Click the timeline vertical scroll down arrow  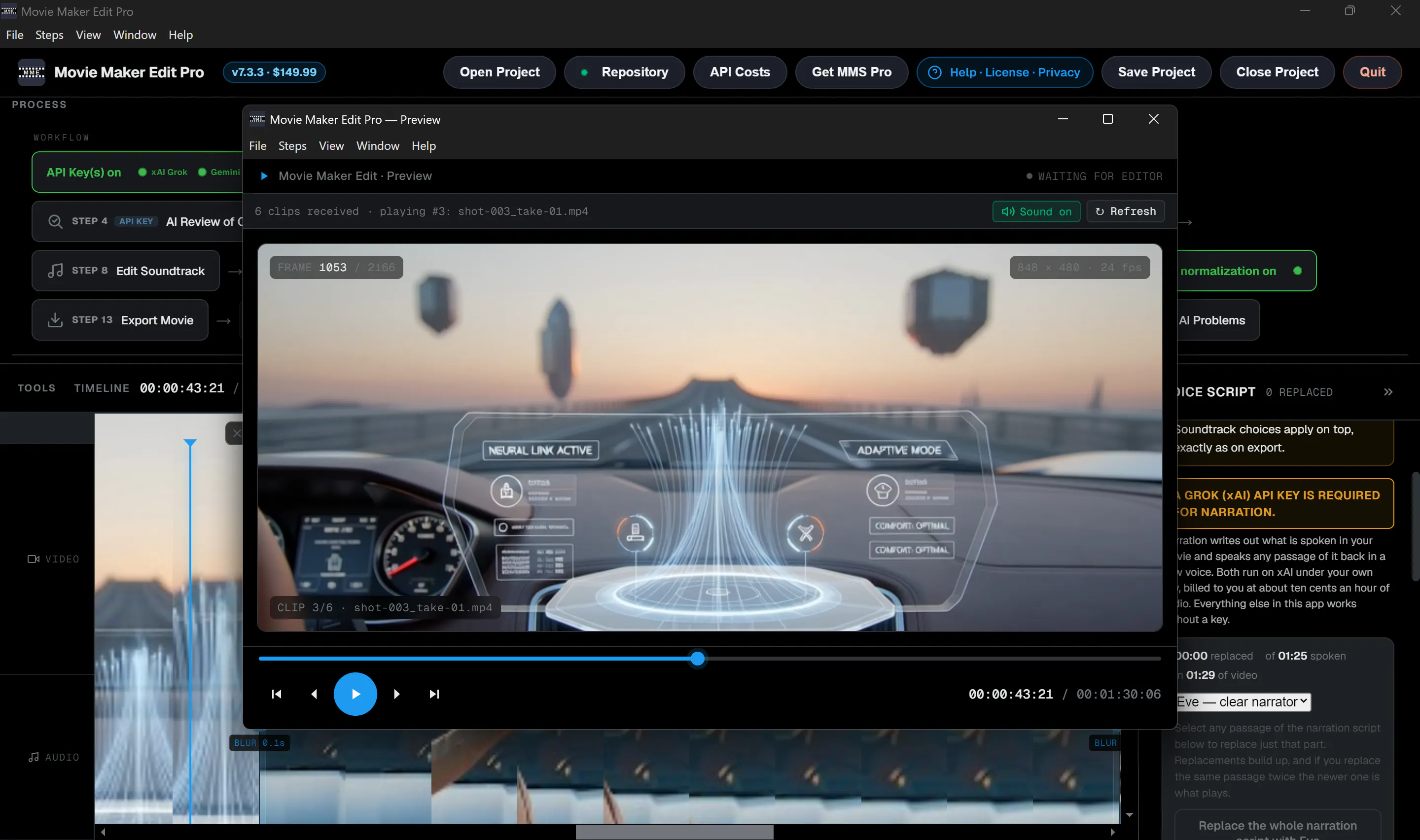[x=1129, y=814]
